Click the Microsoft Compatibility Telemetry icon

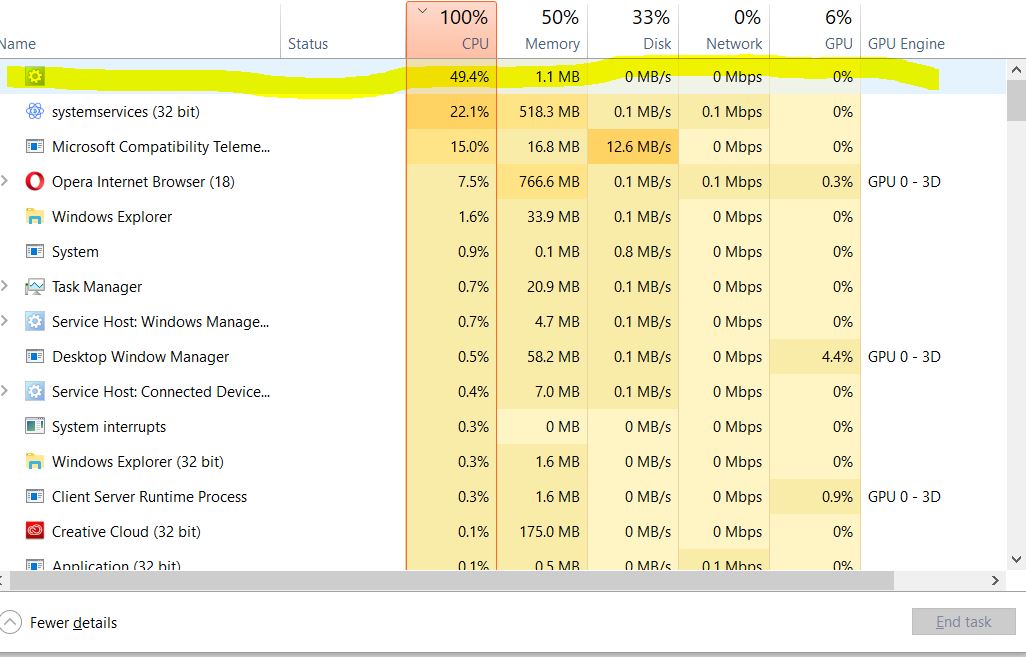coord(35,147)
